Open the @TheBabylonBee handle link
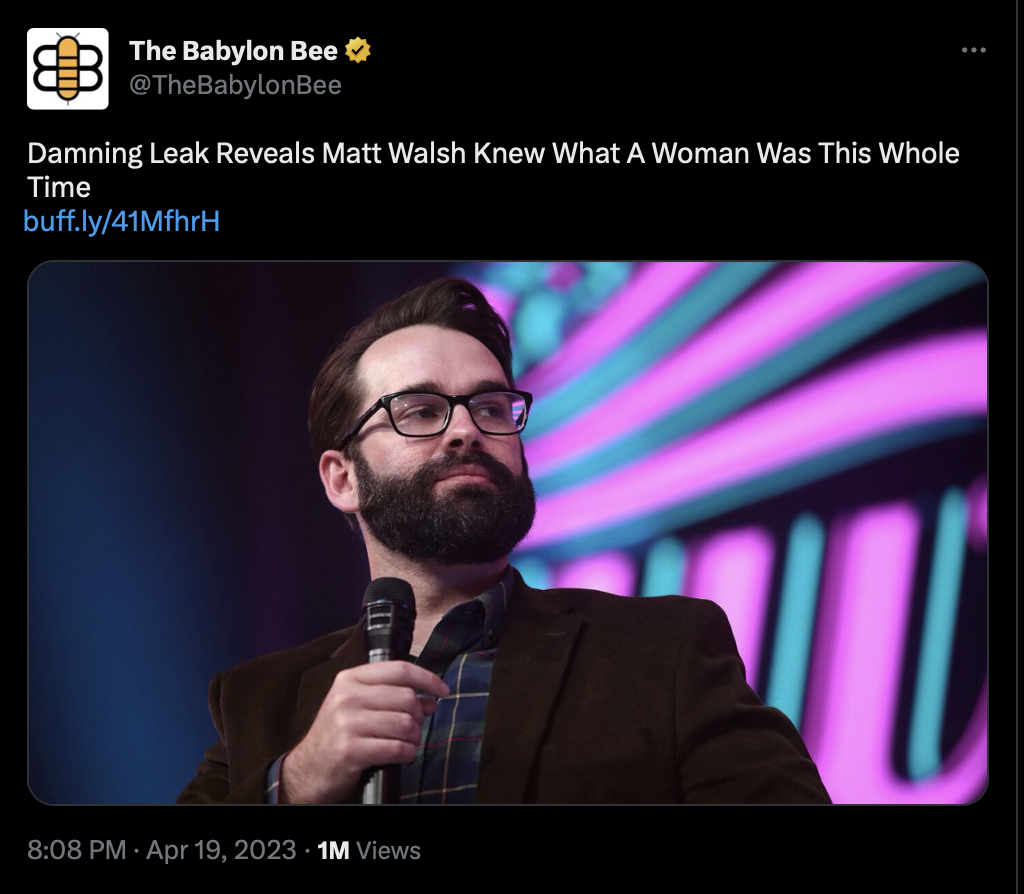Viewport: 1024px width, 894px height. (235, 86)
